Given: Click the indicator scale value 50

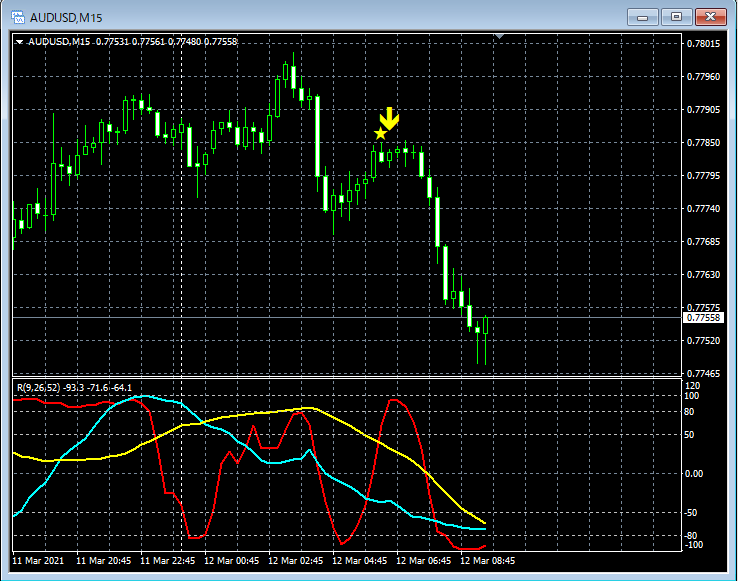Looking at the screenshot, I should tap(689, 434).
